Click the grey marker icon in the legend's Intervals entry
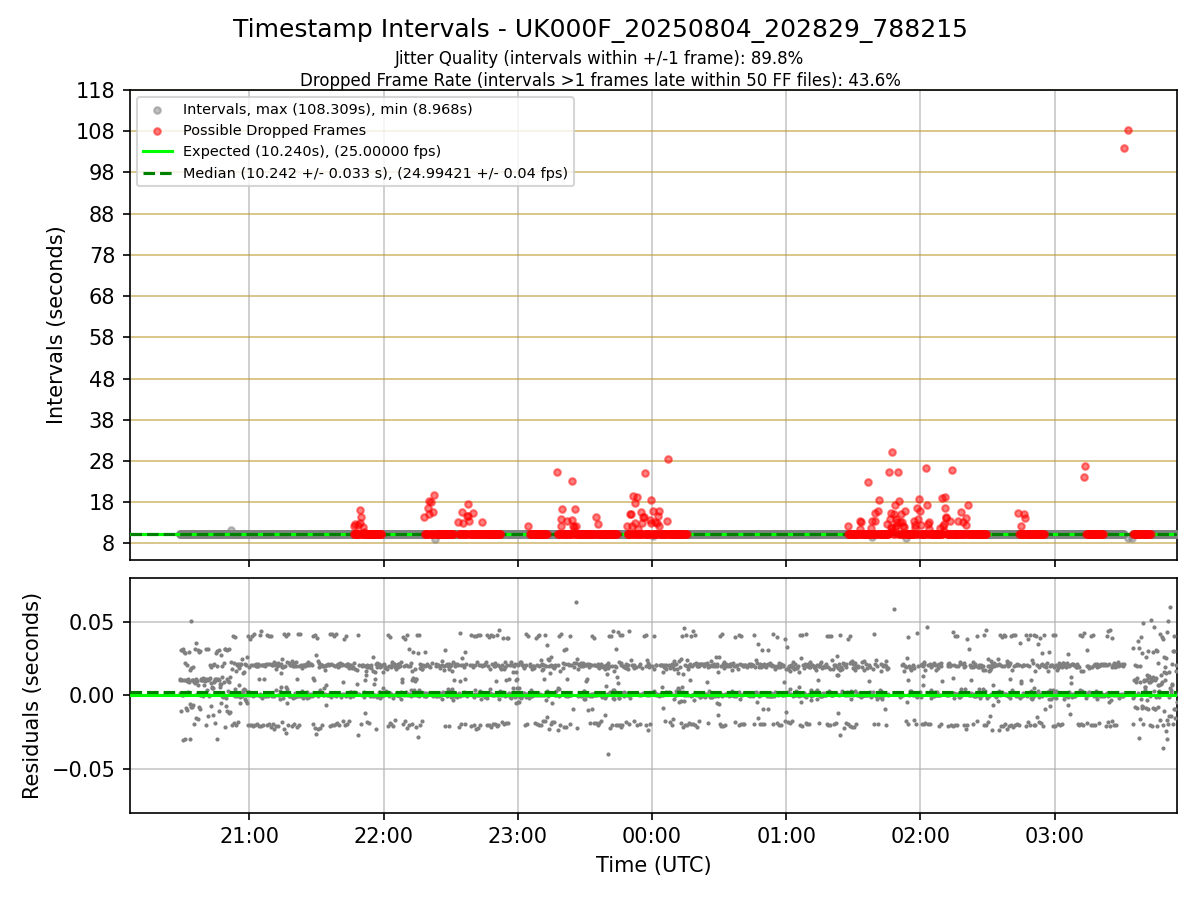This screenshot has width=1200, height=900. (x=157, y=109)
